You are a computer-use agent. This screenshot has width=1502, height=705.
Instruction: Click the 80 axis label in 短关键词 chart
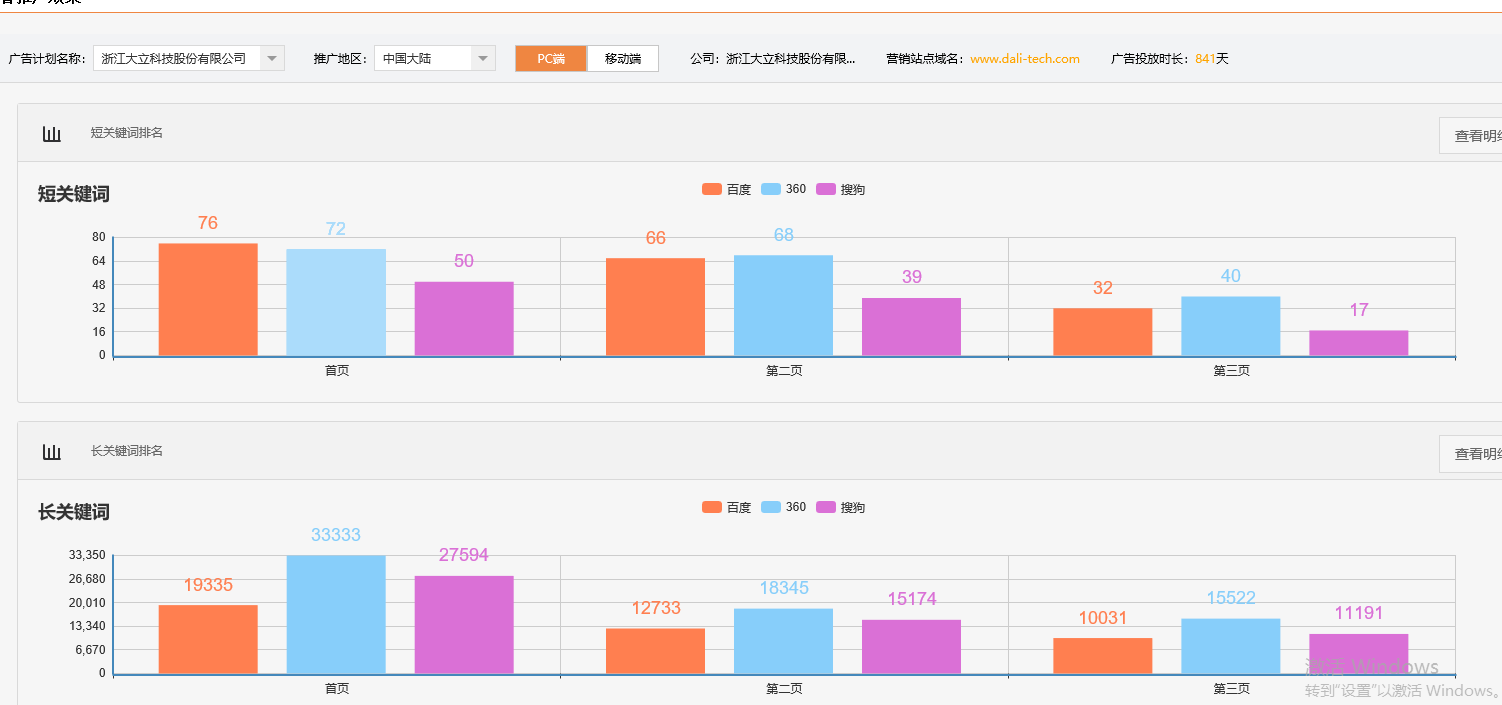pyautogui.click(x=99, y=237)
